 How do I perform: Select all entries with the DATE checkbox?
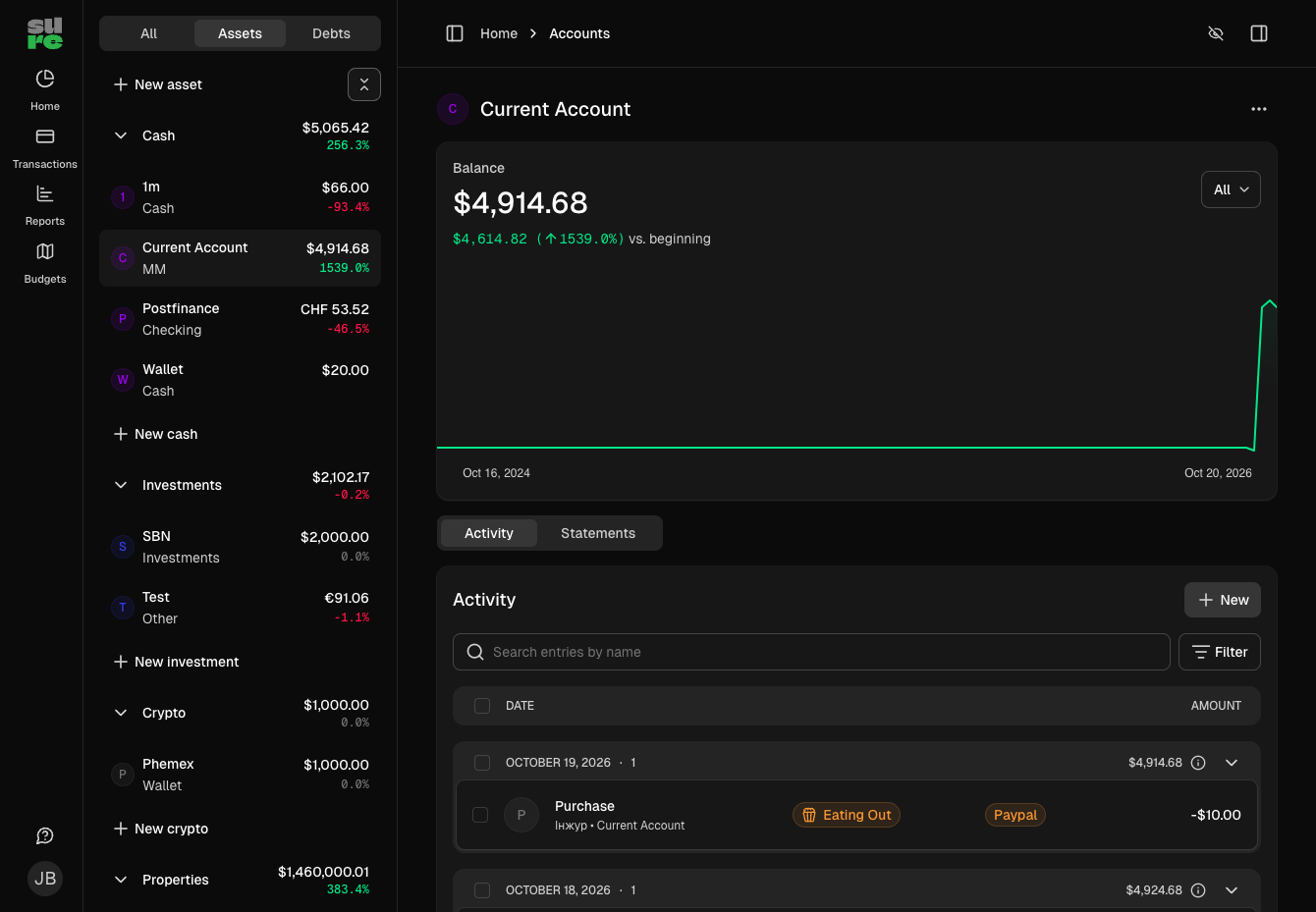pos(482,706)
